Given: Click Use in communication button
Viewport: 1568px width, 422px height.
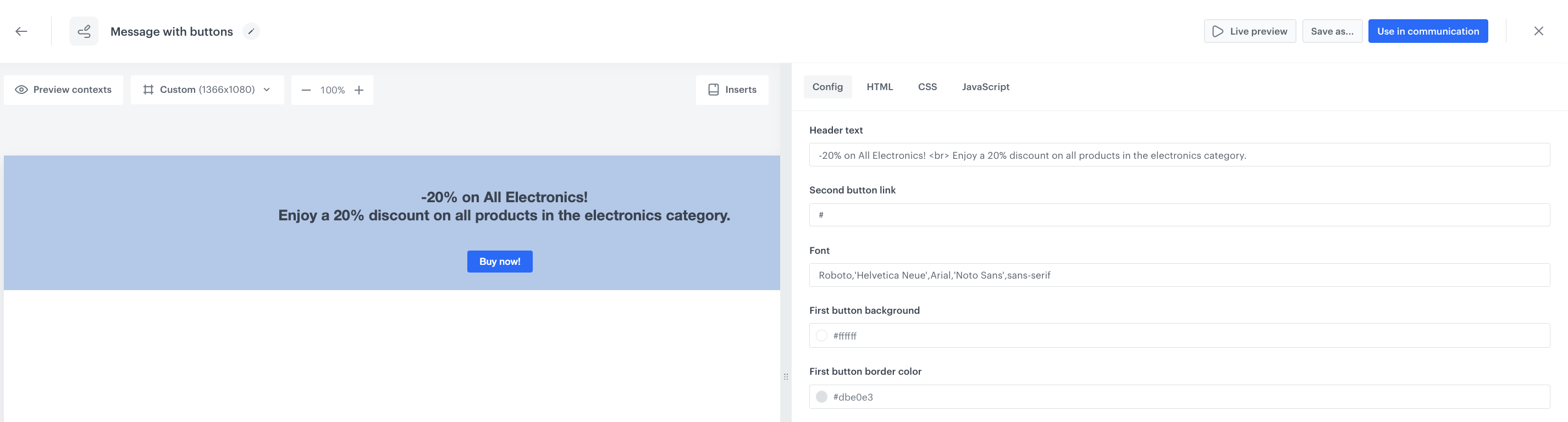Looking at the screenshot, I should tap(1427, 32).
